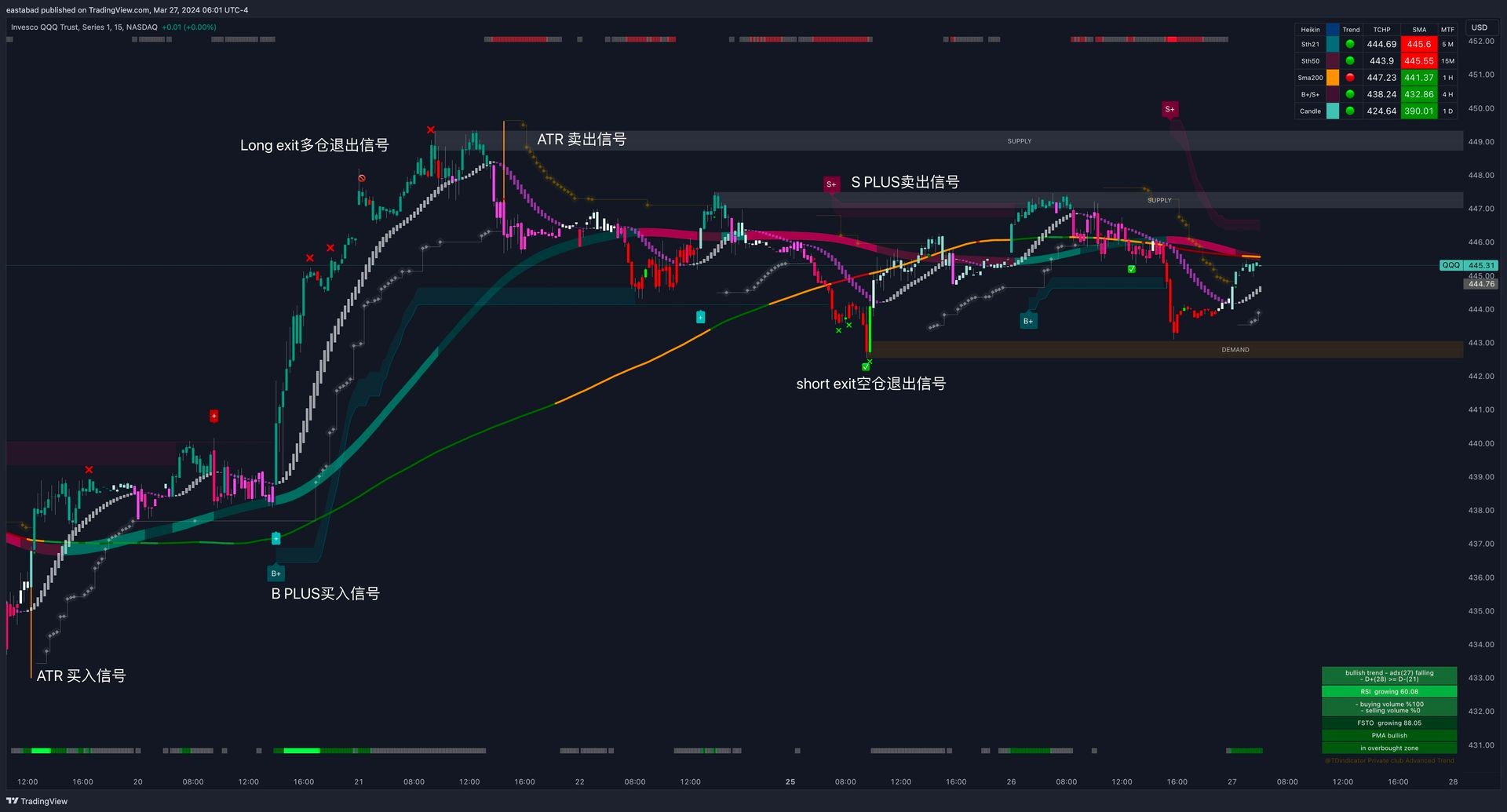
Task: Click the 'Heikin' table header
Action: (x=1310, y=30)
